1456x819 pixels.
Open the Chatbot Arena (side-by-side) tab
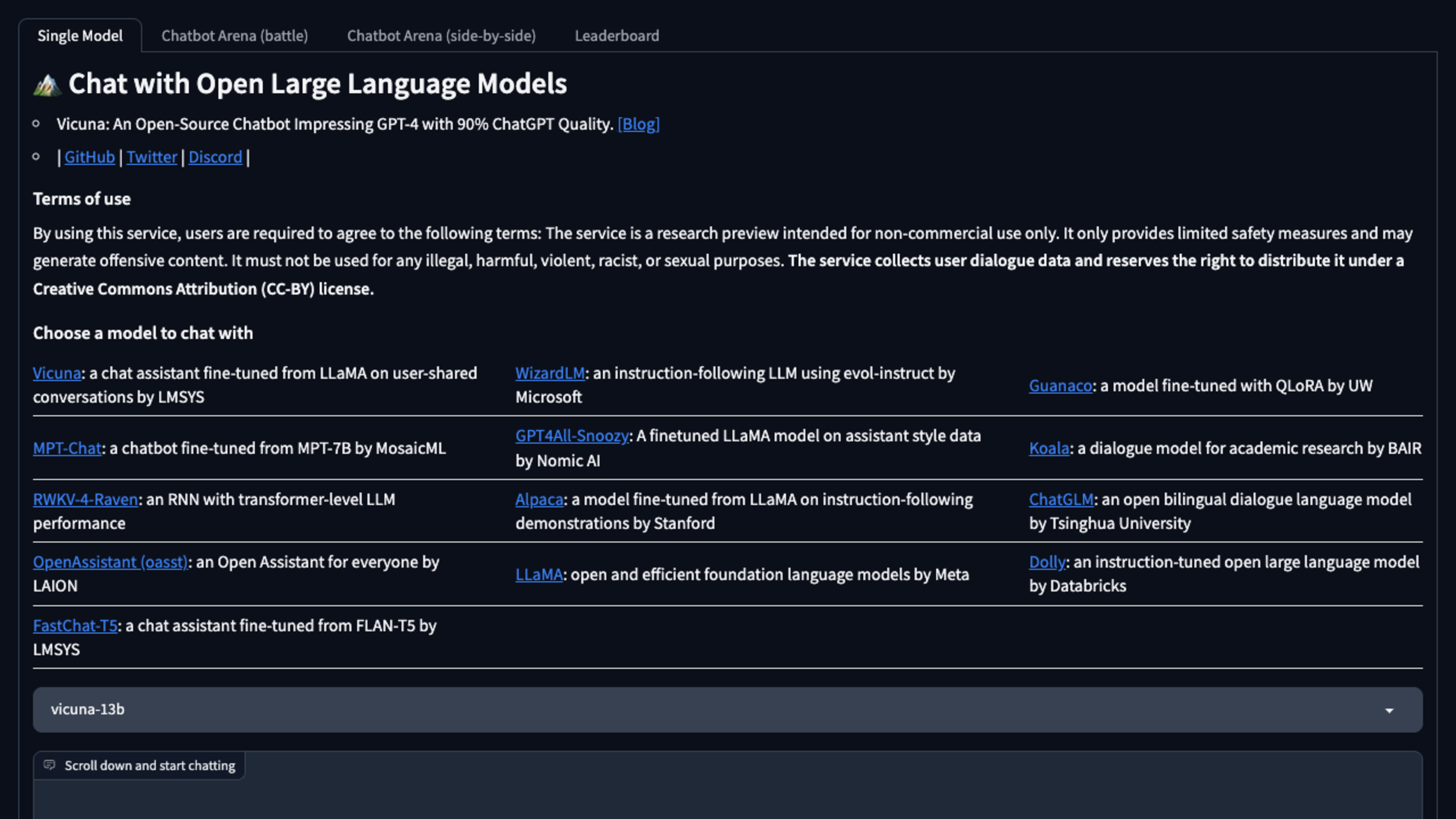pyautogui.click(x=441, y=36)
